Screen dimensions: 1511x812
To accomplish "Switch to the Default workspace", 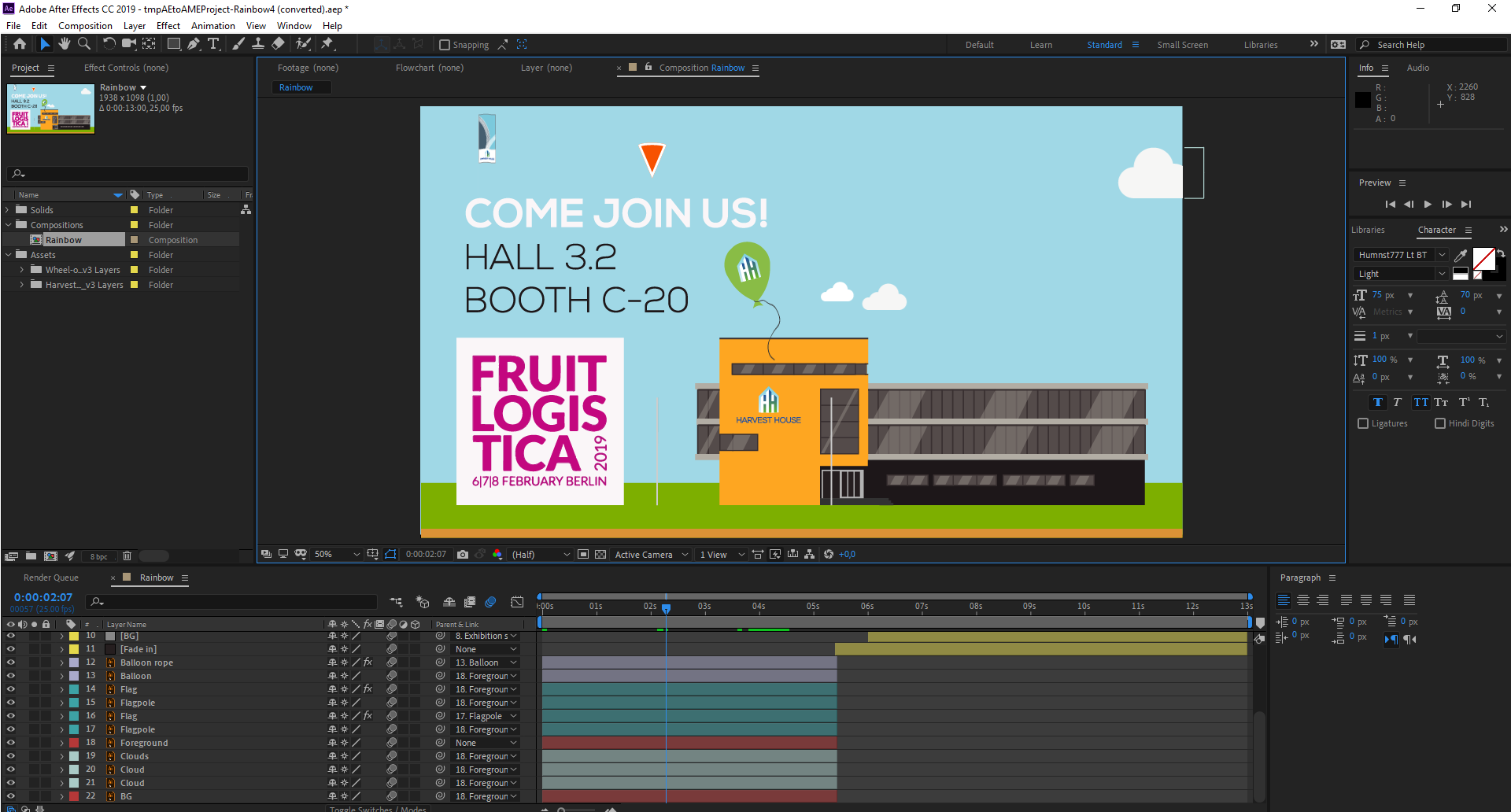I will (980, 45).
